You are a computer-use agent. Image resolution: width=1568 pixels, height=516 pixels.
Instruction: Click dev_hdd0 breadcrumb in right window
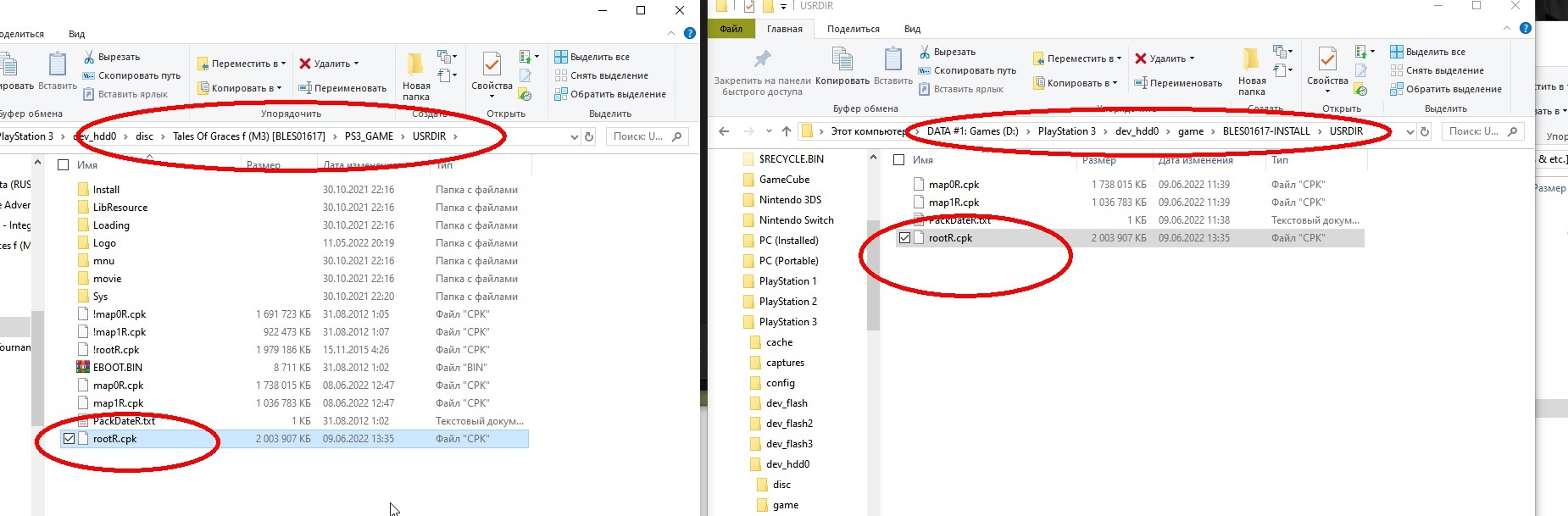[x=1137, y=131]
